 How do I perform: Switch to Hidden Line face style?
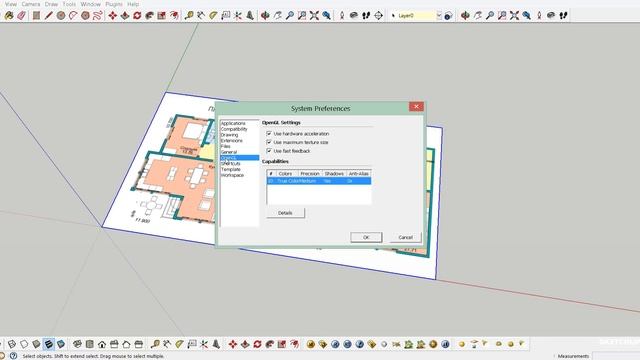tap(24, 344)
